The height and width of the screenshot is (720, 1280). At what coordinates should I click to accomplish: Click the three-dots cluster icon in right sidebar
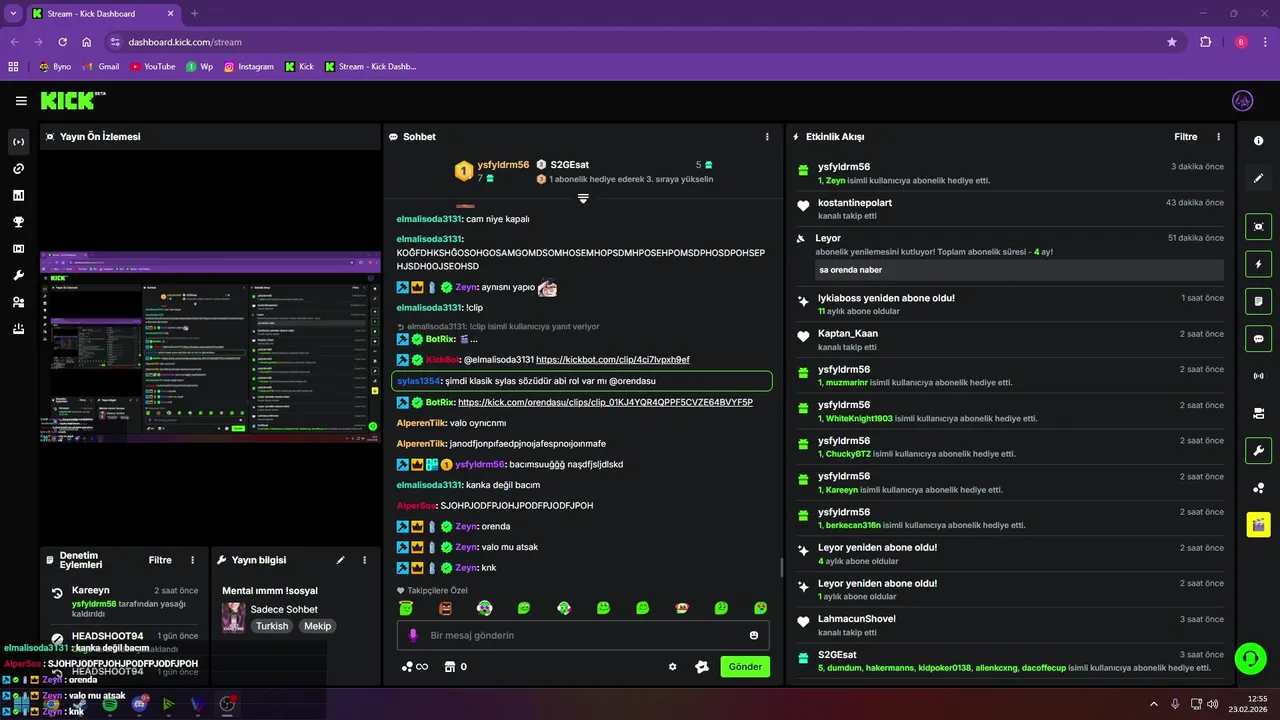click(x=1259, y=487)
